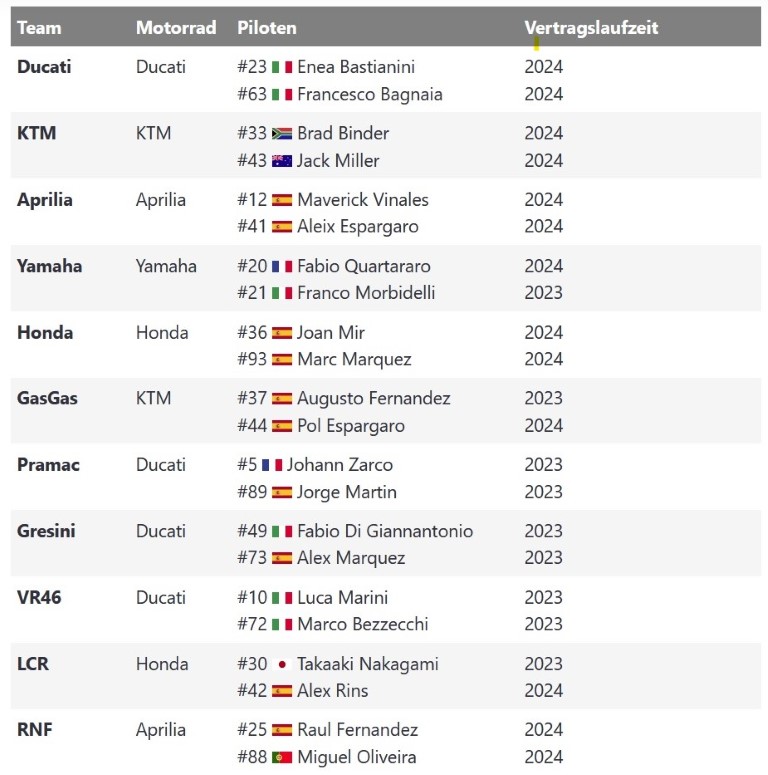Click the South African flag next to Brad Binder
The height and width of the screenshot is (775, 768).
pos(282,133)
